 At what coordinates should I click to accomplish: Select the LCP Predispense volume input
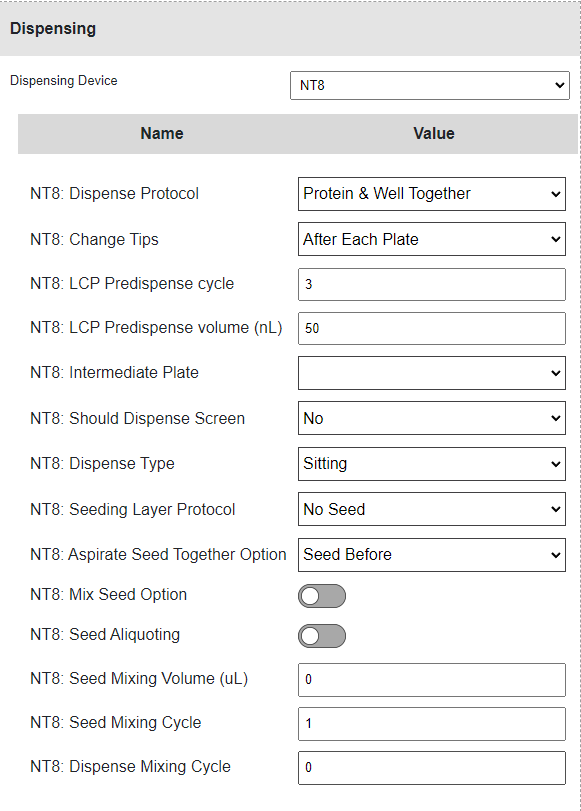pos(431,328)
